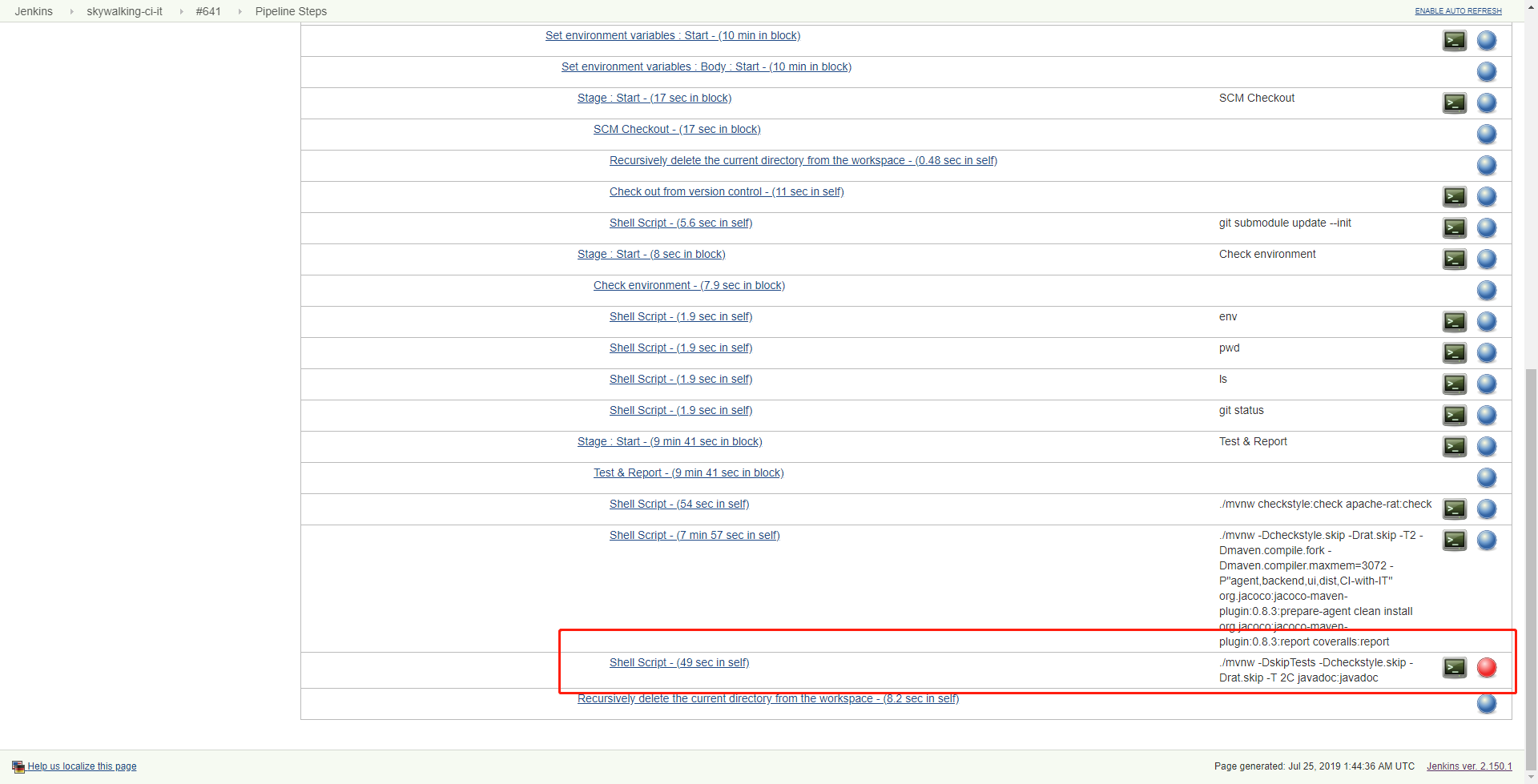This screenshot has height=784, width=1538.
Task: Open console icon for the SCM Checkout stage
Action: (1455, 103)
